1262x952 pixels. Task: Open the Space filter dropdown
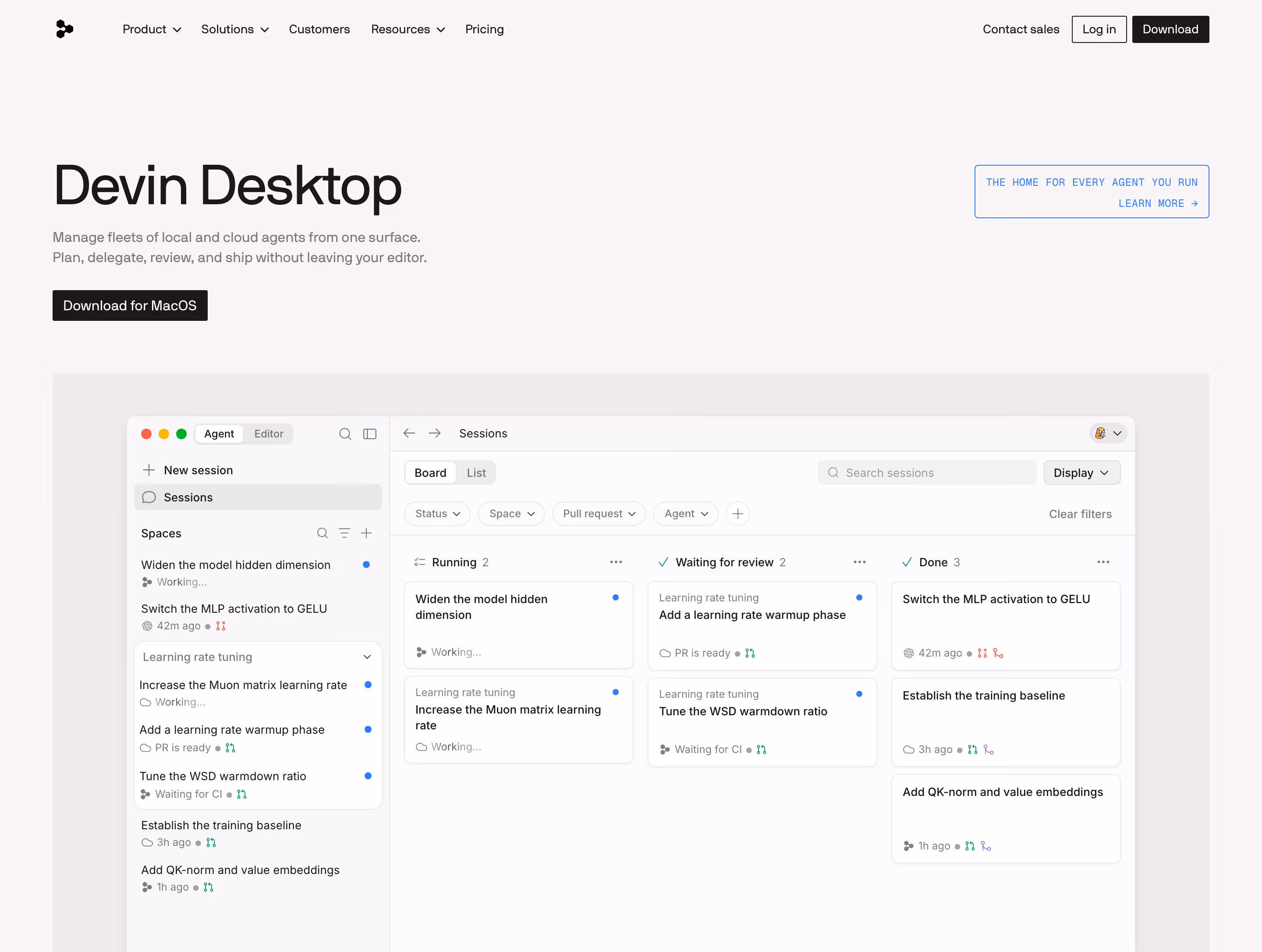(511, 514)
